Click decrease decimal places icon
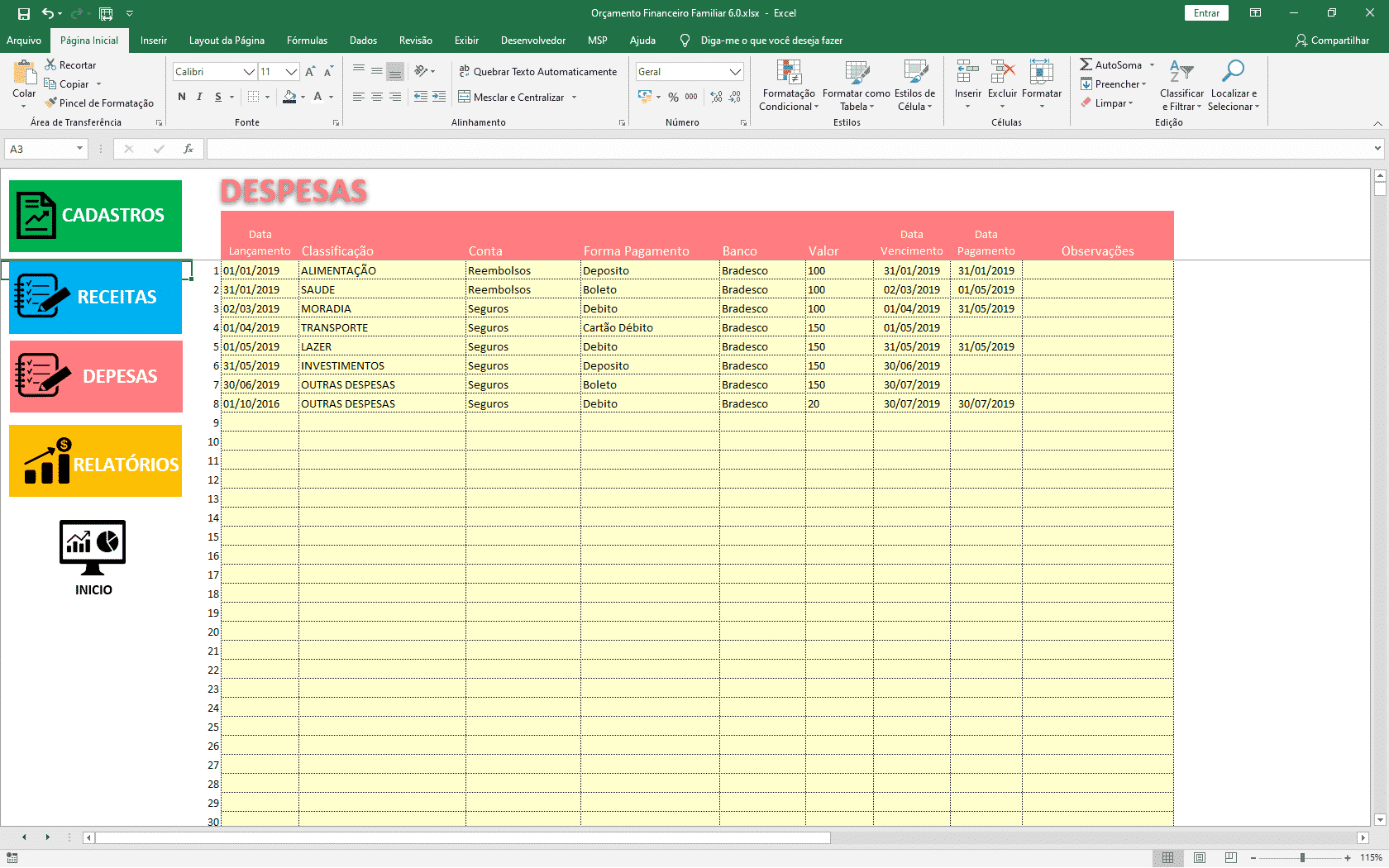Image resolution: width=1389 pixels, height=868 pixels. point(735,97)
